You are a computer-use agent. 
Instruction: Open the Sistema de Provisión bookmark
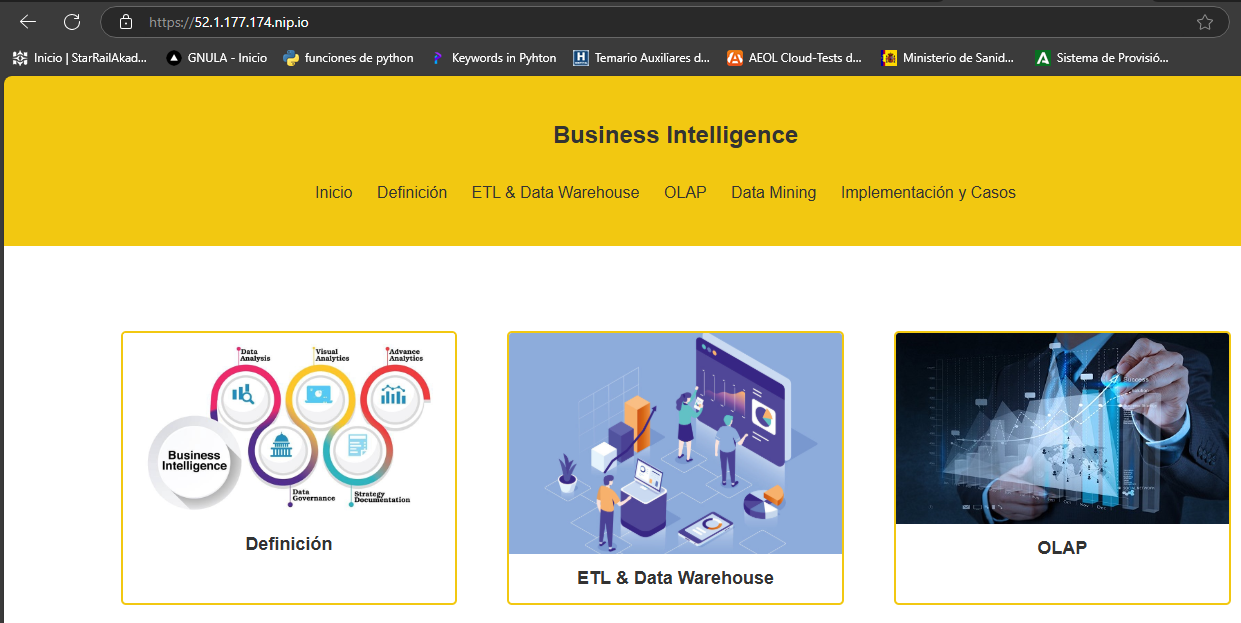coord(1101,58)
